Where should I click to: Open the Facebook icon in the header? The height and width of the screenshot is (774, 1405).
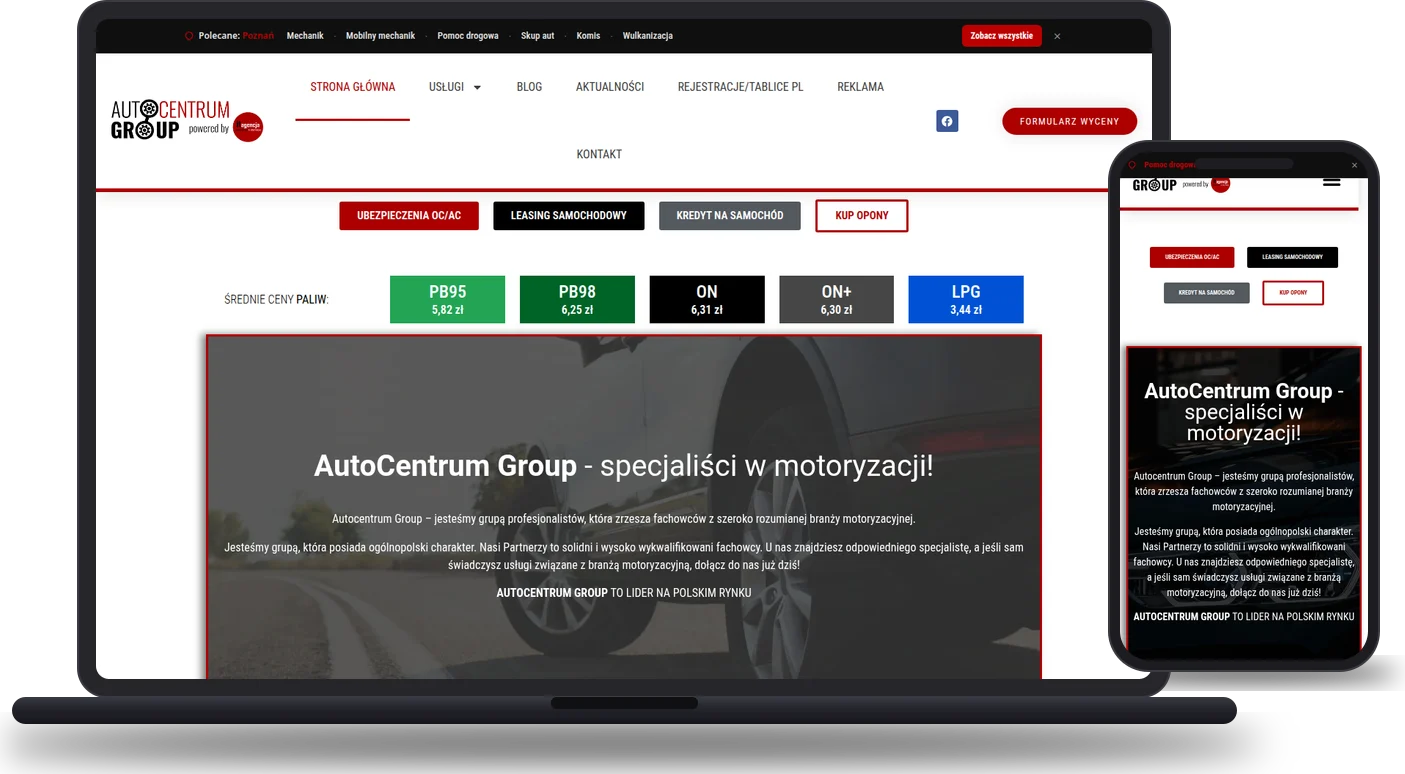947,121
